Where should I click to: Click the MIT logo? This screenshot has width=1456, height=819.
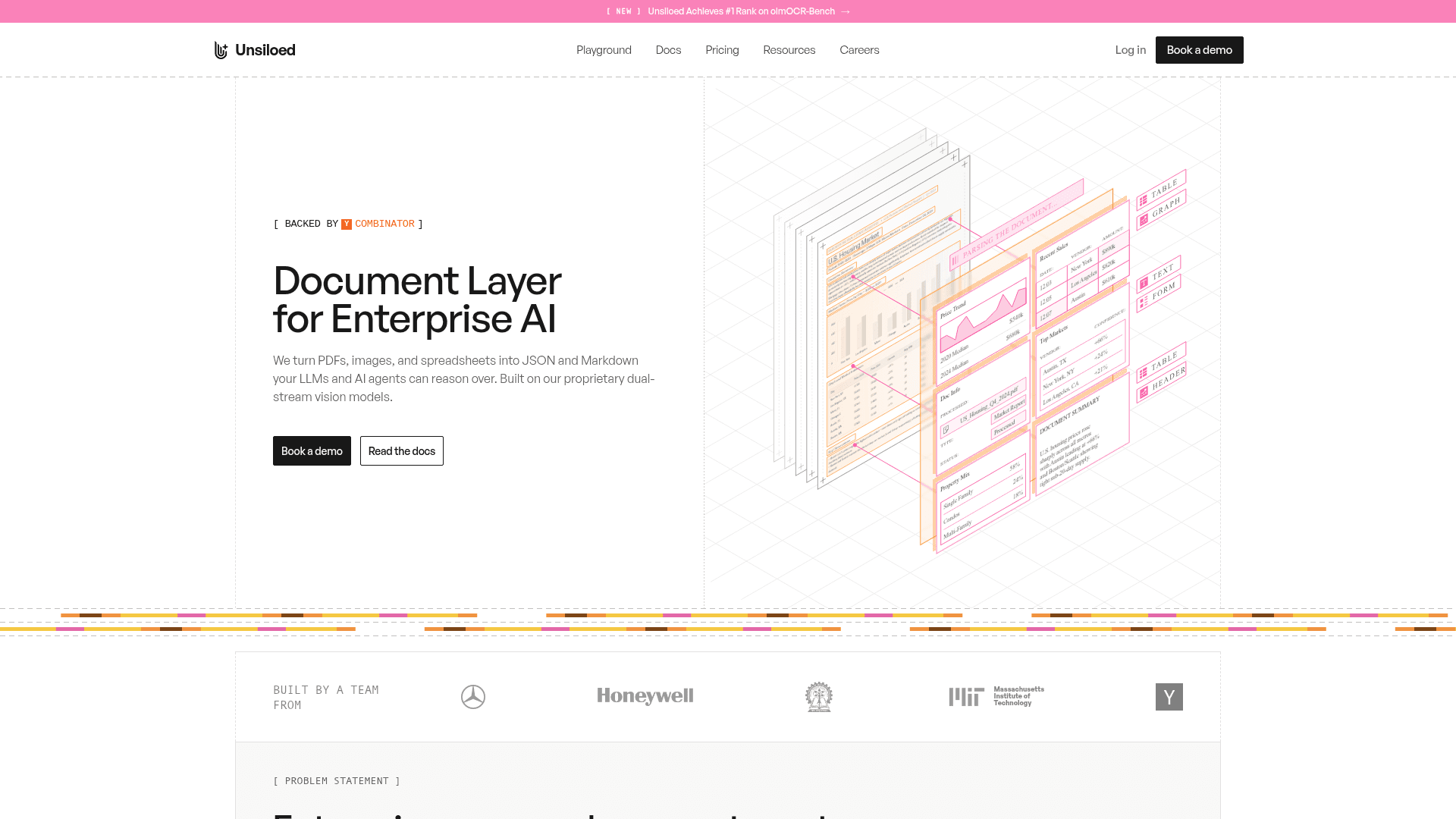click(996, 696)
